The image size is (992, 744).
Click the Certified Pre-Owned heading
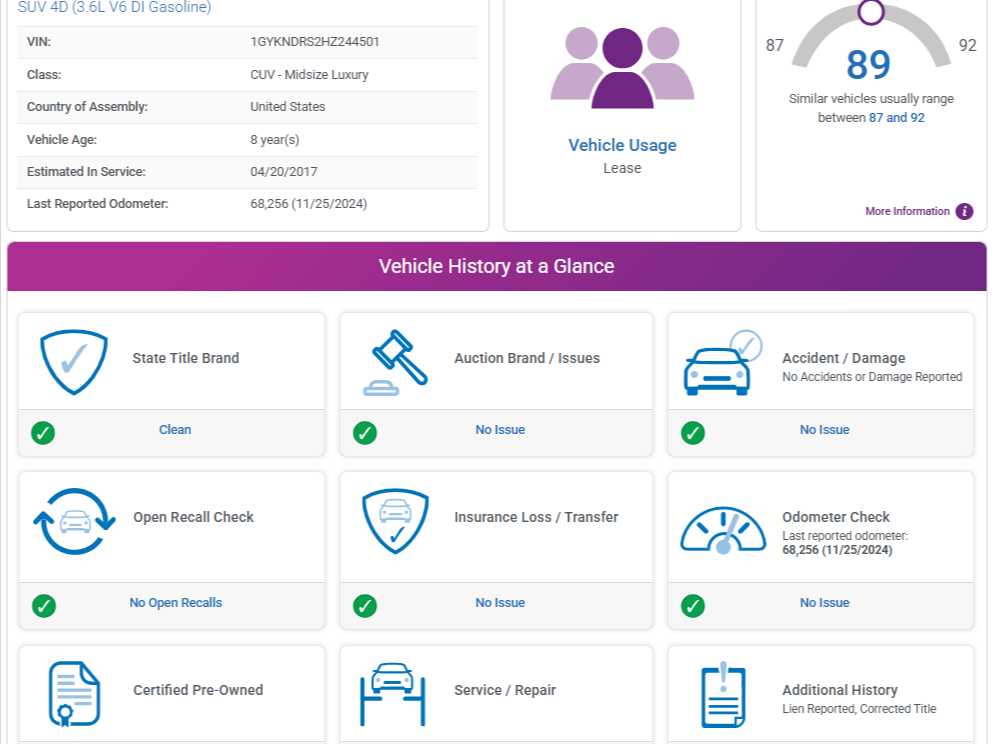198,690
